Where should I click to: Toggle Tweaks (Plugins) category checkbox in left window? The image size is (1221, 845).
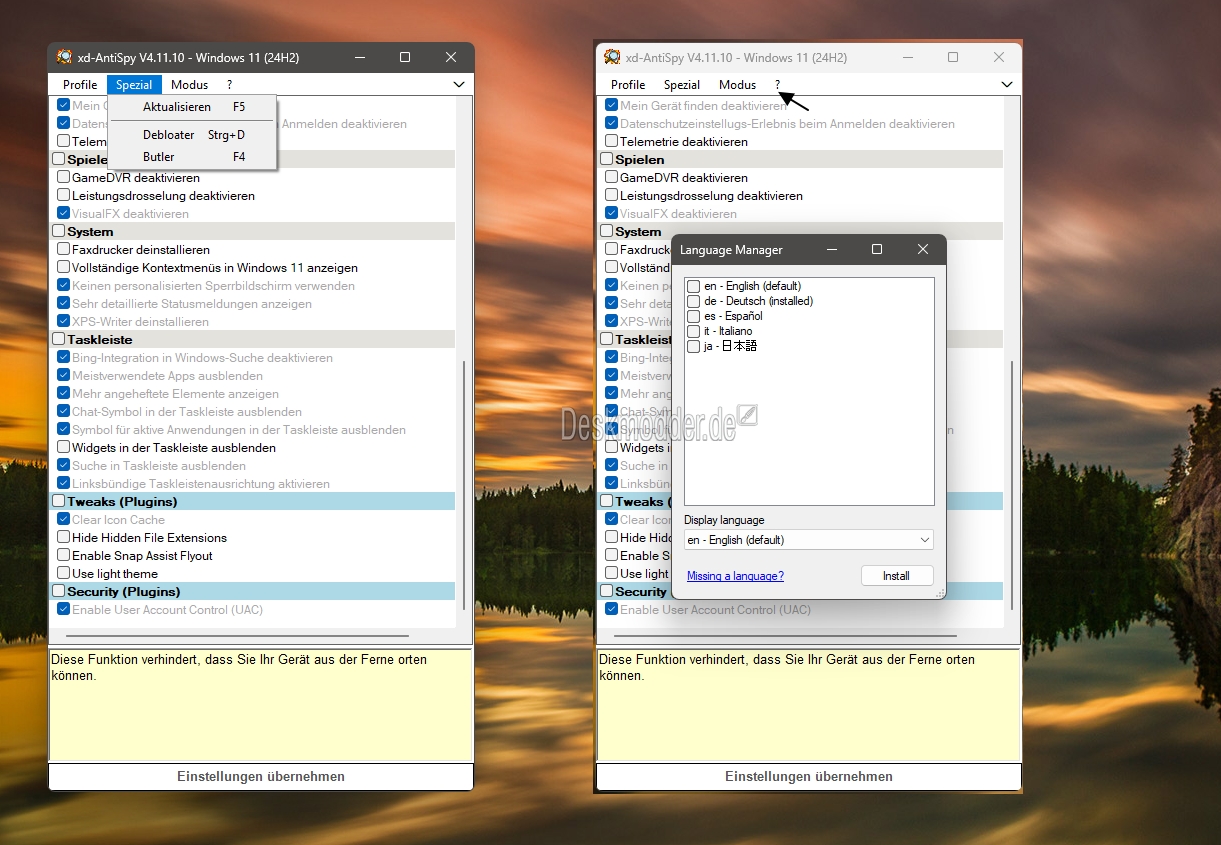point(59,502)
